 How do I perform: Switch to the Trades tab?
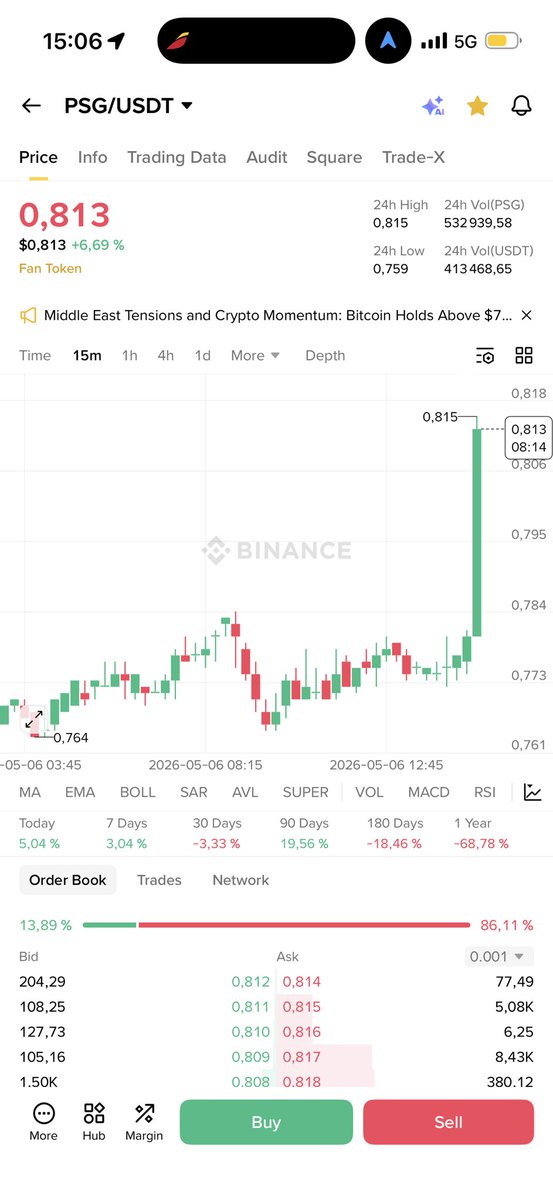coord(159,880)
